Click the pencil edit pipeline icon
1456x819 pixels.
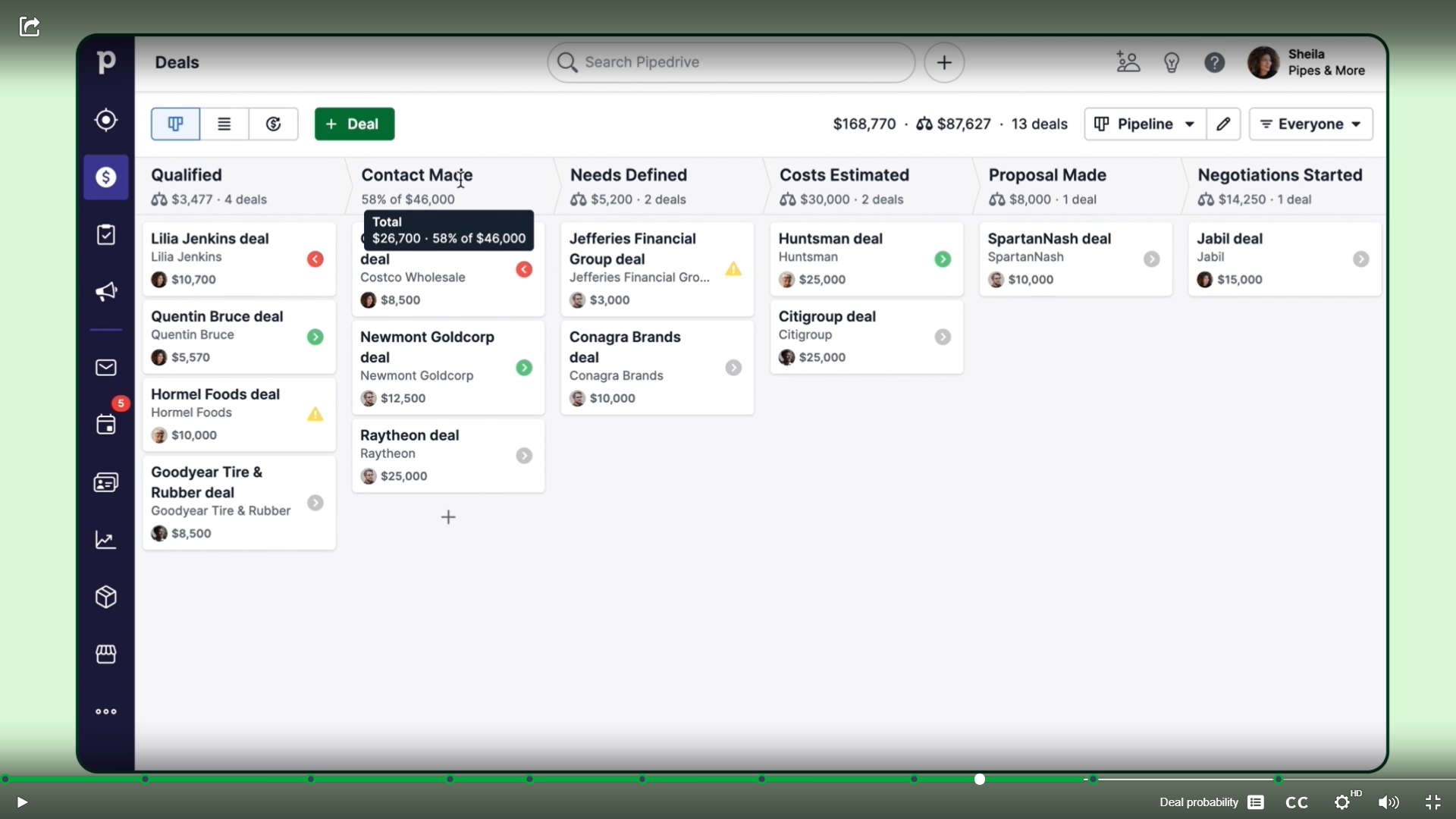[x=1223, y=124]
